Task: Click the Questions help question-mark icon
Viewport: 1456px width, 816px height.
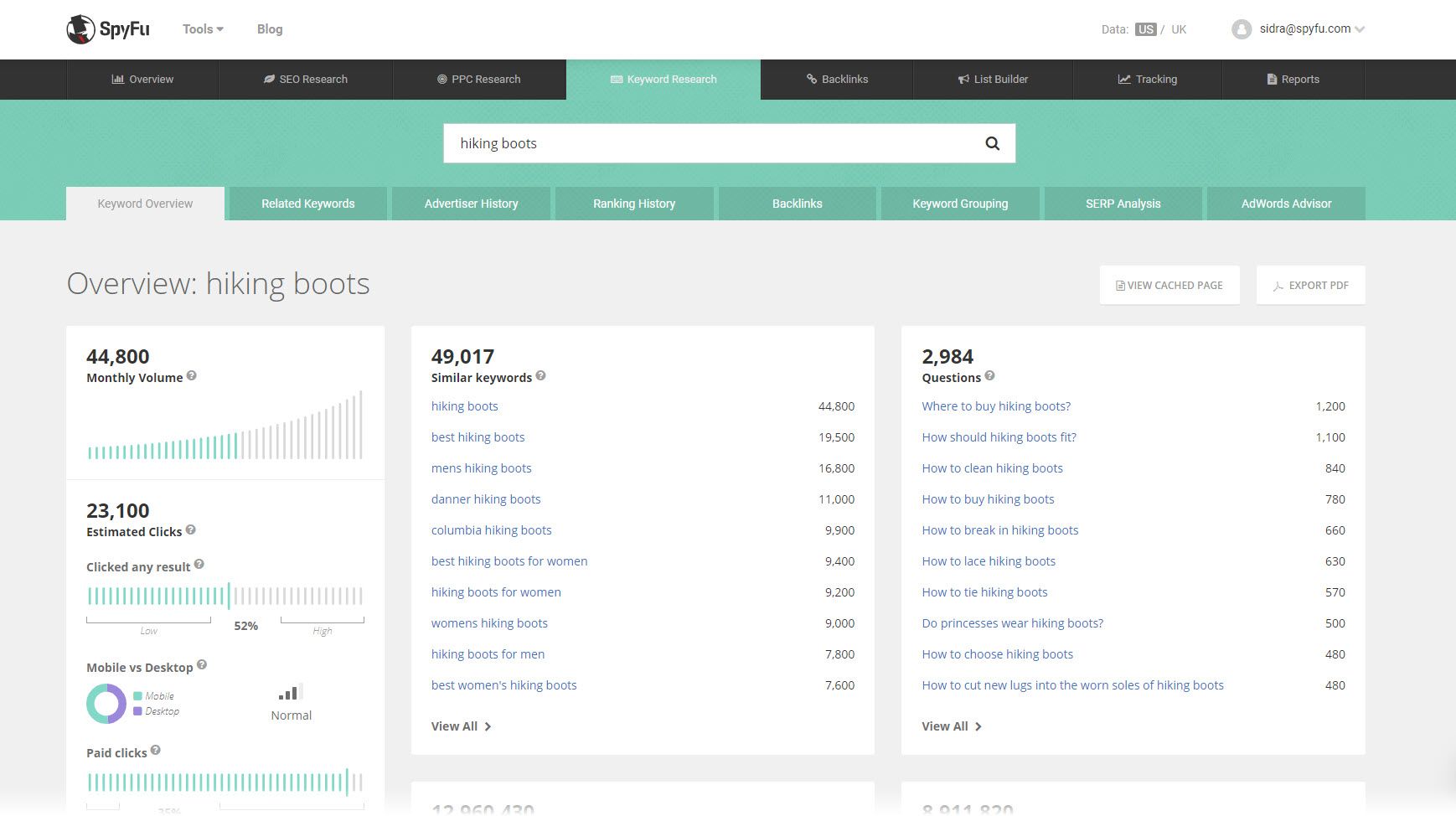Action: coord(989,376)
